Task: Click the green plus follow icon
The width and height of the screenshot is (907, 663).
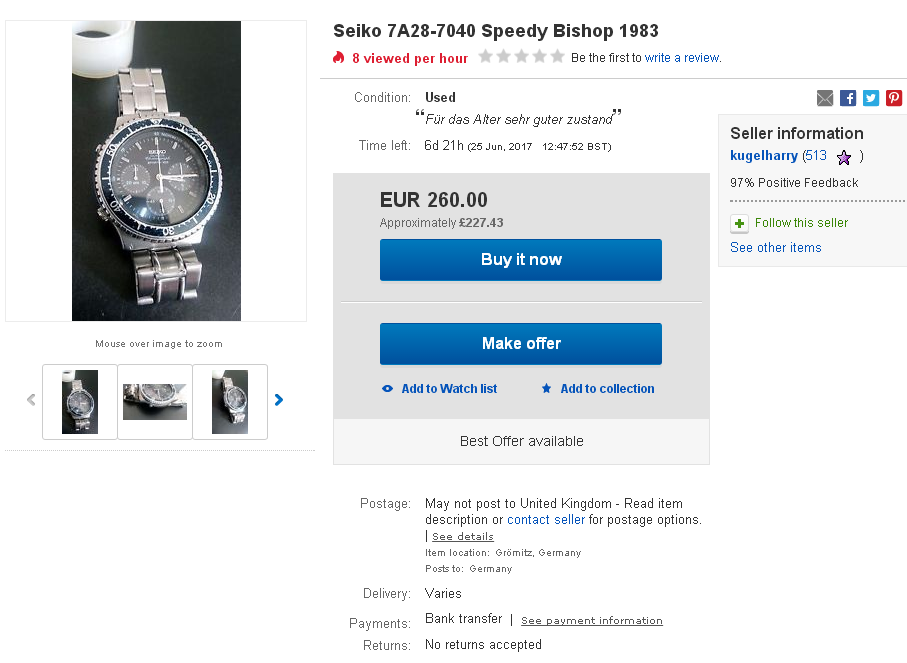Action: point(739,223)
